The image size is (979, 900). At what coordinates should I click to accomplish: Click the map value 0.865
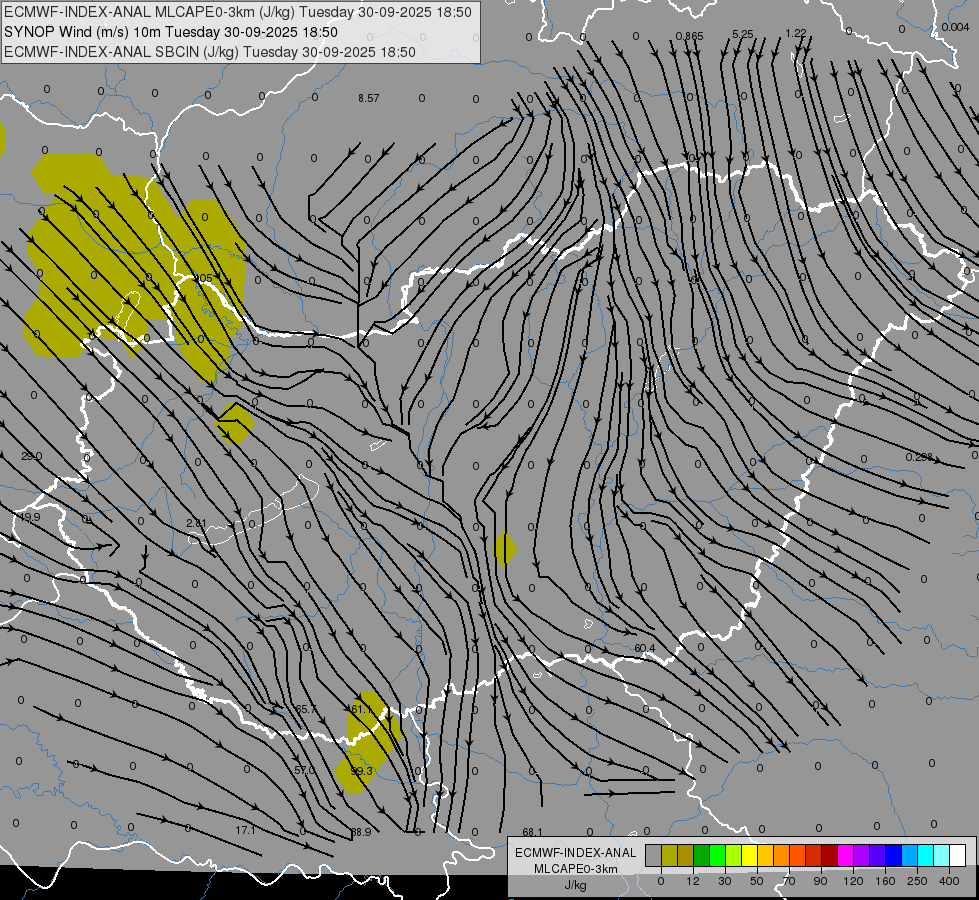(x=689, y=36)
